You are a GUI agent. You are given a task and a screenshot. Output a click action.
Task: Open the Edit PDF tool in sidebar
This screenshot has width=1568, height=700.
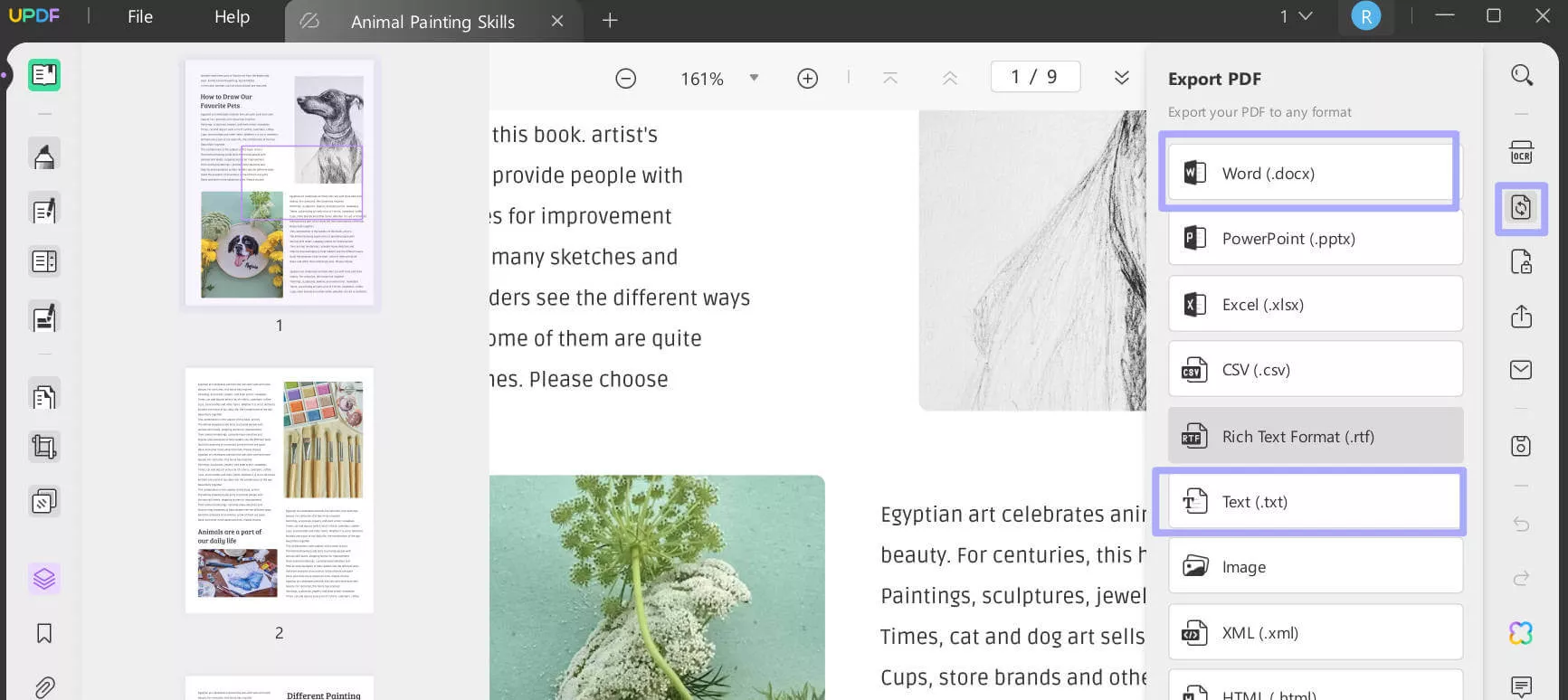(x=43, y=210)
